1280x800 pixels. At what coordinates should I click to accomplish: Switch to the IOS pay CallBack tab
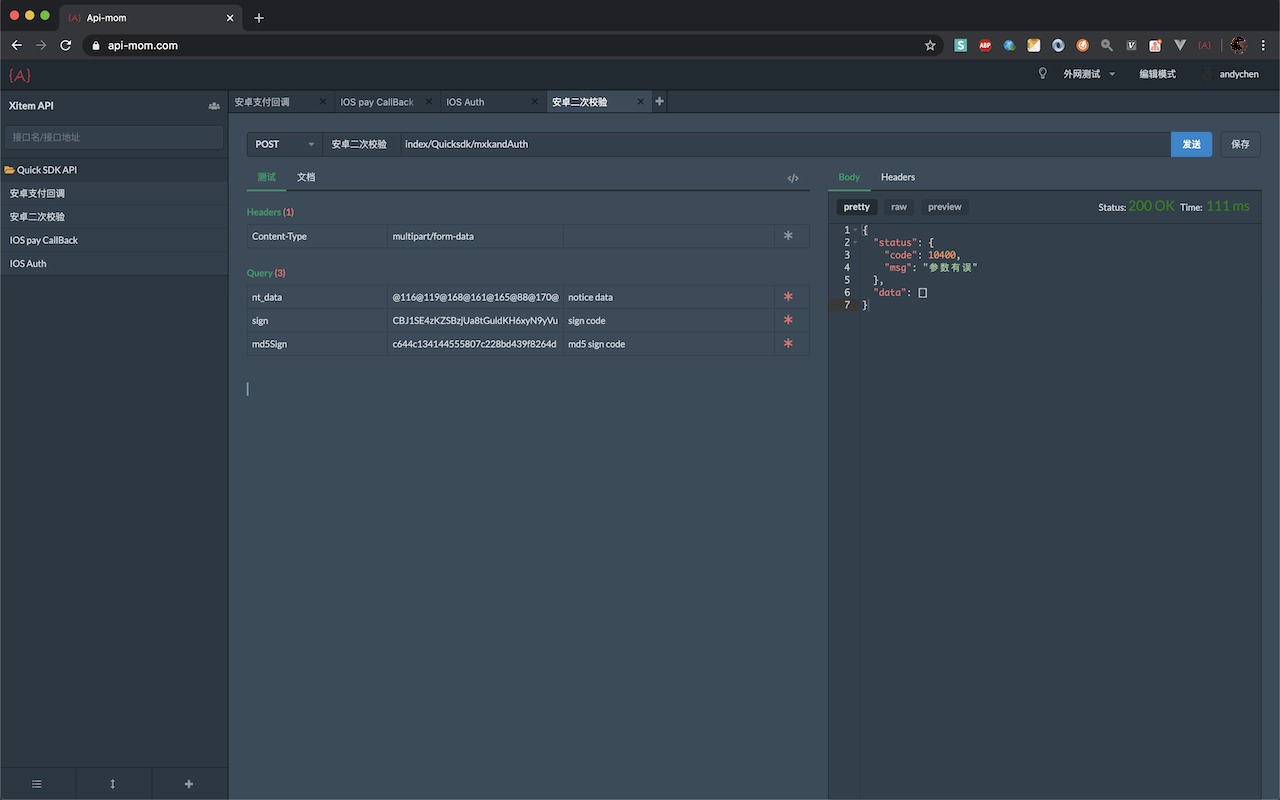click(377, 102)
